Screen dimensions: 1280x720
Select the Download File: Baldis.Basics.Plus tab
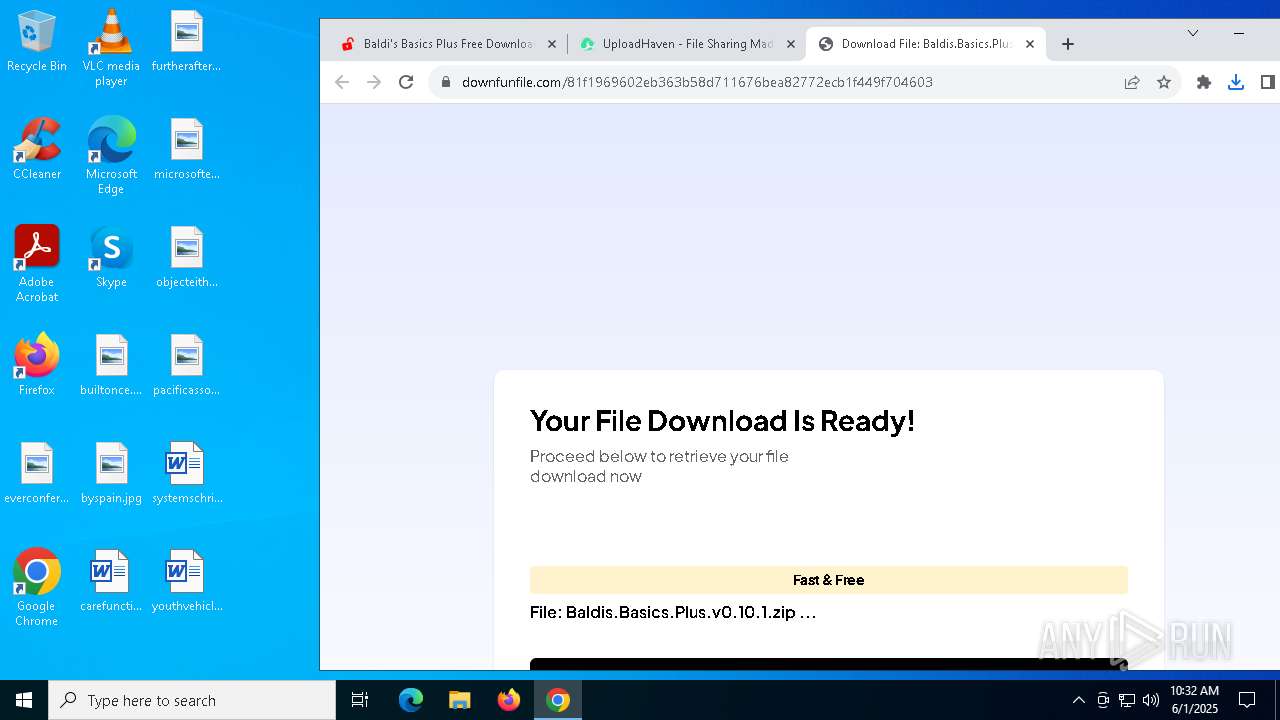pos(926,44)
